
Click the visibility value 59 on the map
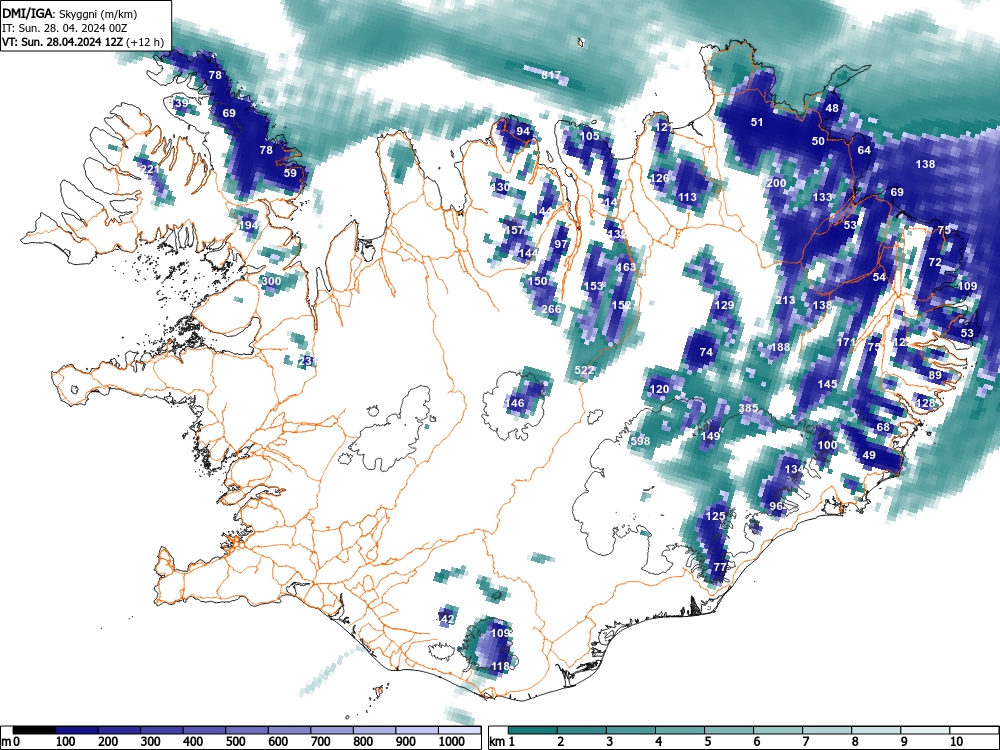tap(290, 172)
